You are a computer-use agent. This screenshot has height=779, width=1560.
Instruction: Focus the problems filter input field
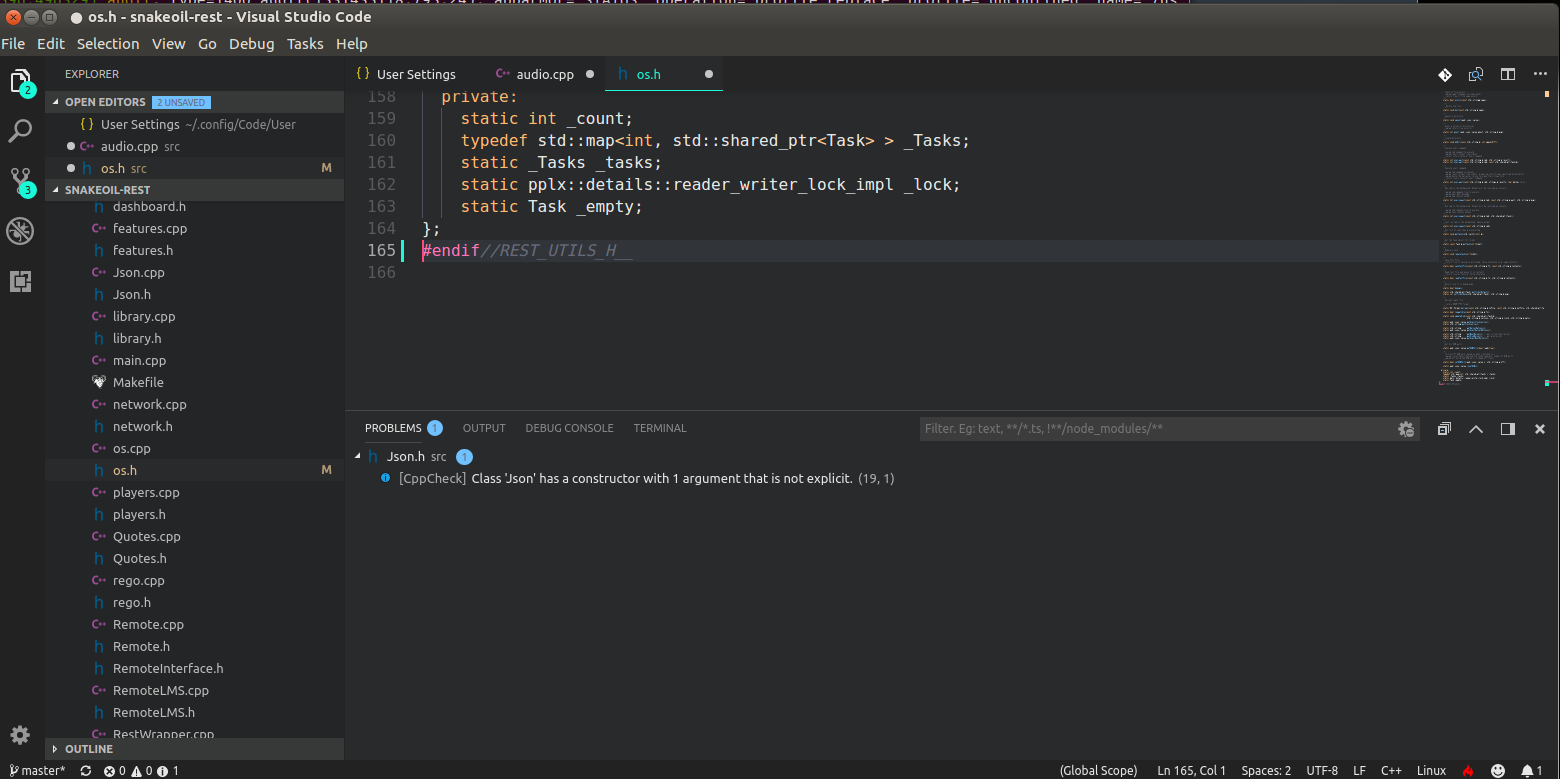(x=1158, y=429)
